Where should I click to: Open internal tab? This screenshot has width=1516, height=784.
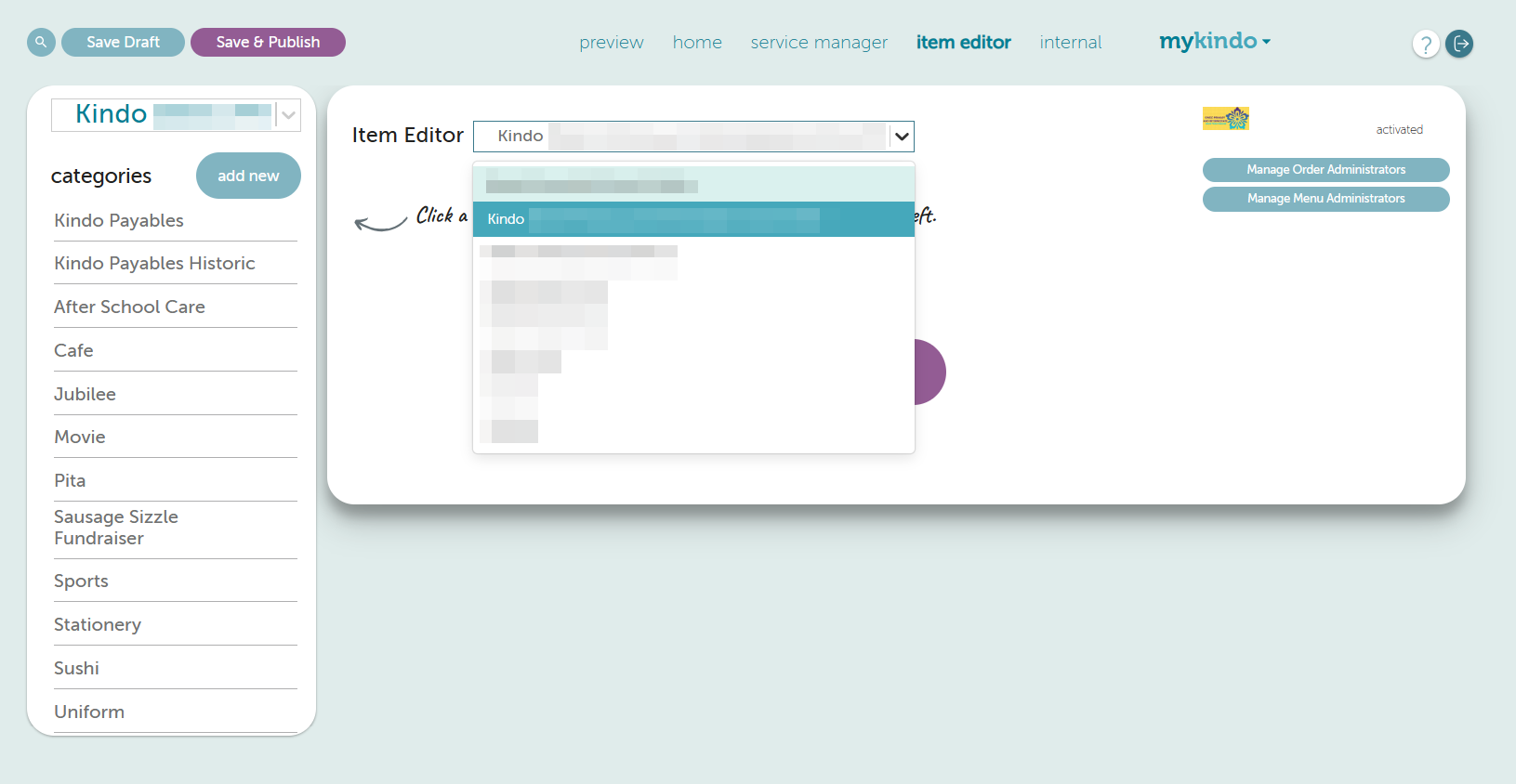[1070, 43]
